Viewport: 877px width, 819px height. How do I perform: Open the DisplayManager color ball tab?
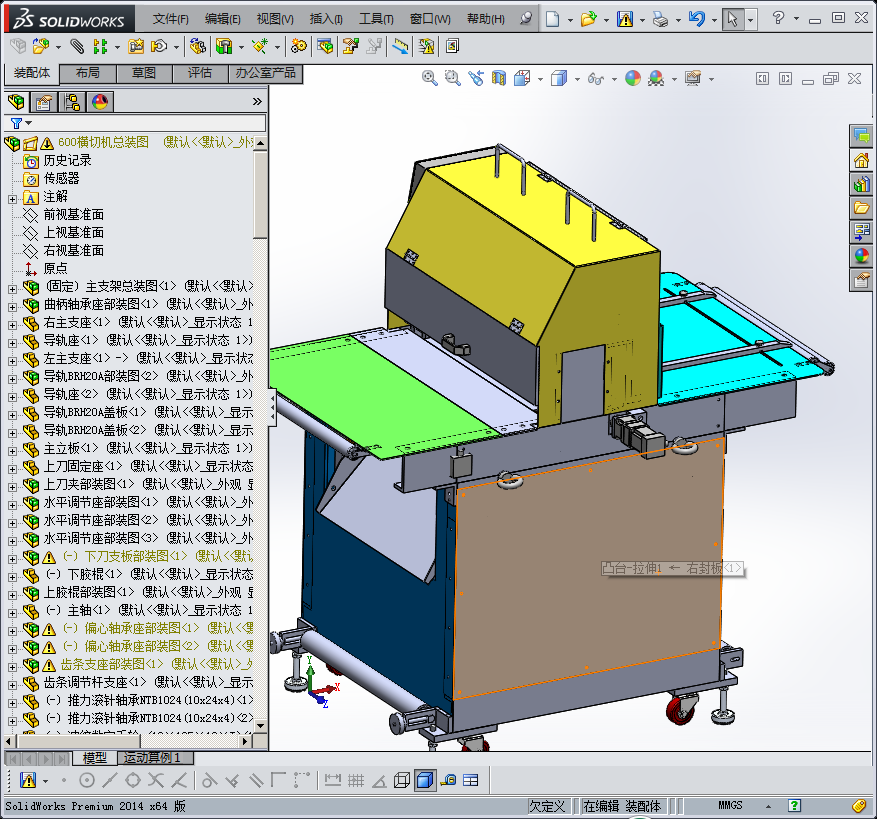coord(100,102)
